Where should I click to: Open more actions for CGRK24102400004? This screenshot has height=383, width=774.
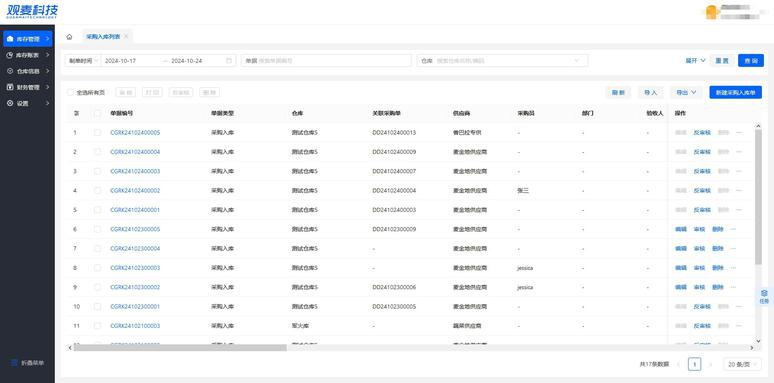pos(738,152)
